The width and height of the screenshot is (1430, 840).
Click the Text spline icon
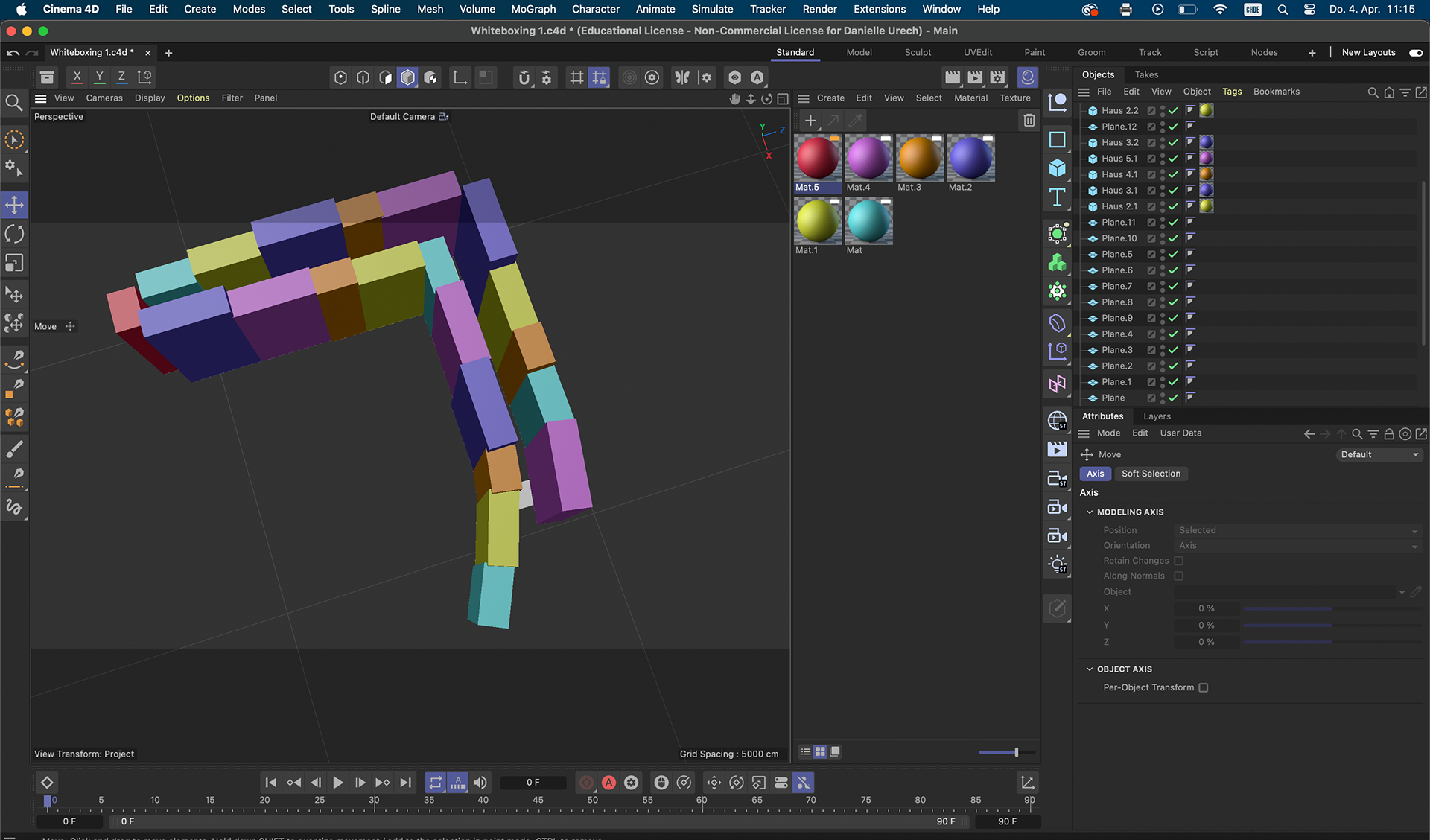(x=1057, y=197)
